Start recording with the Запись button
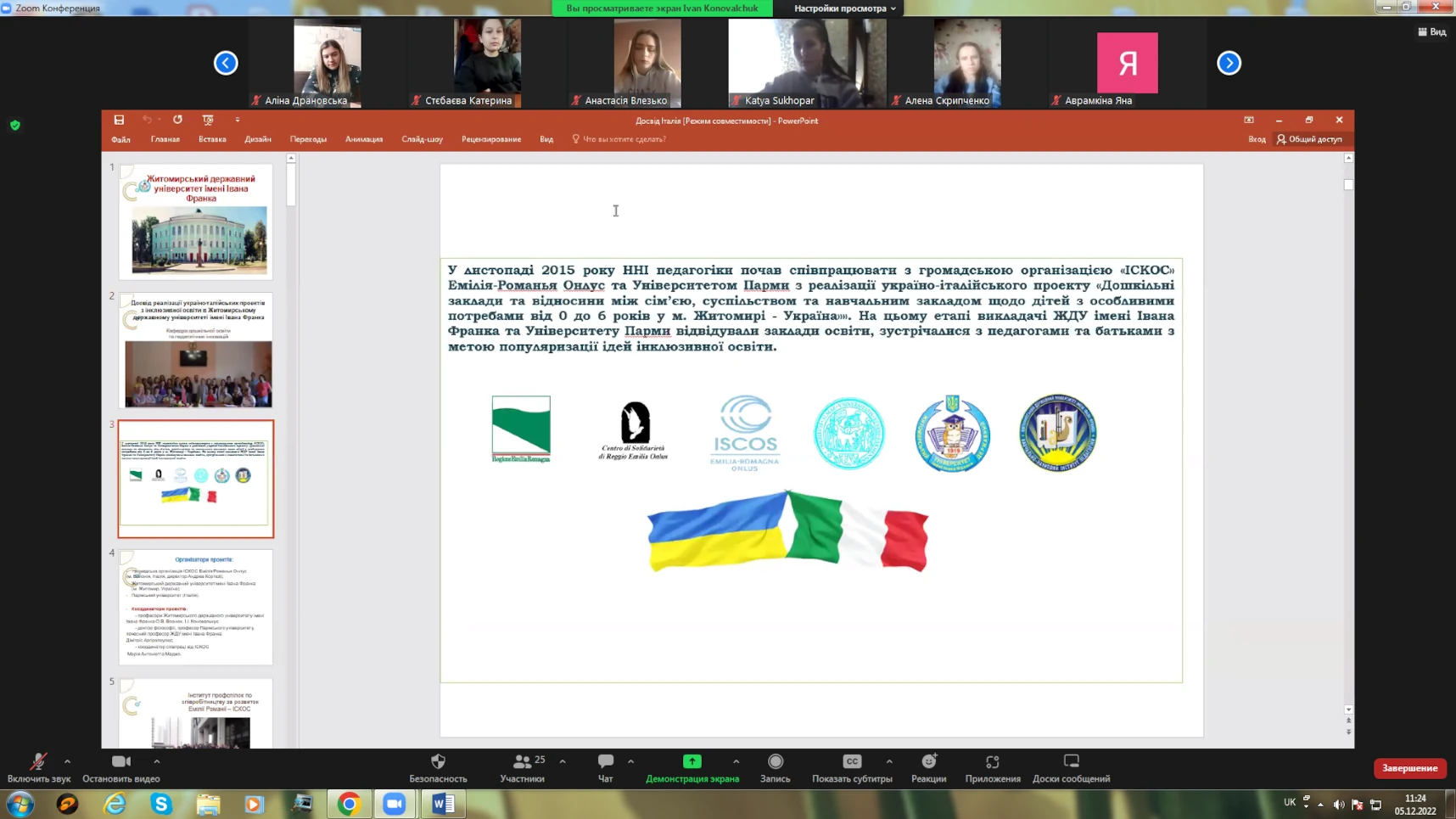This screenshot has width=1456, height=819. click(x=775, y=767)
